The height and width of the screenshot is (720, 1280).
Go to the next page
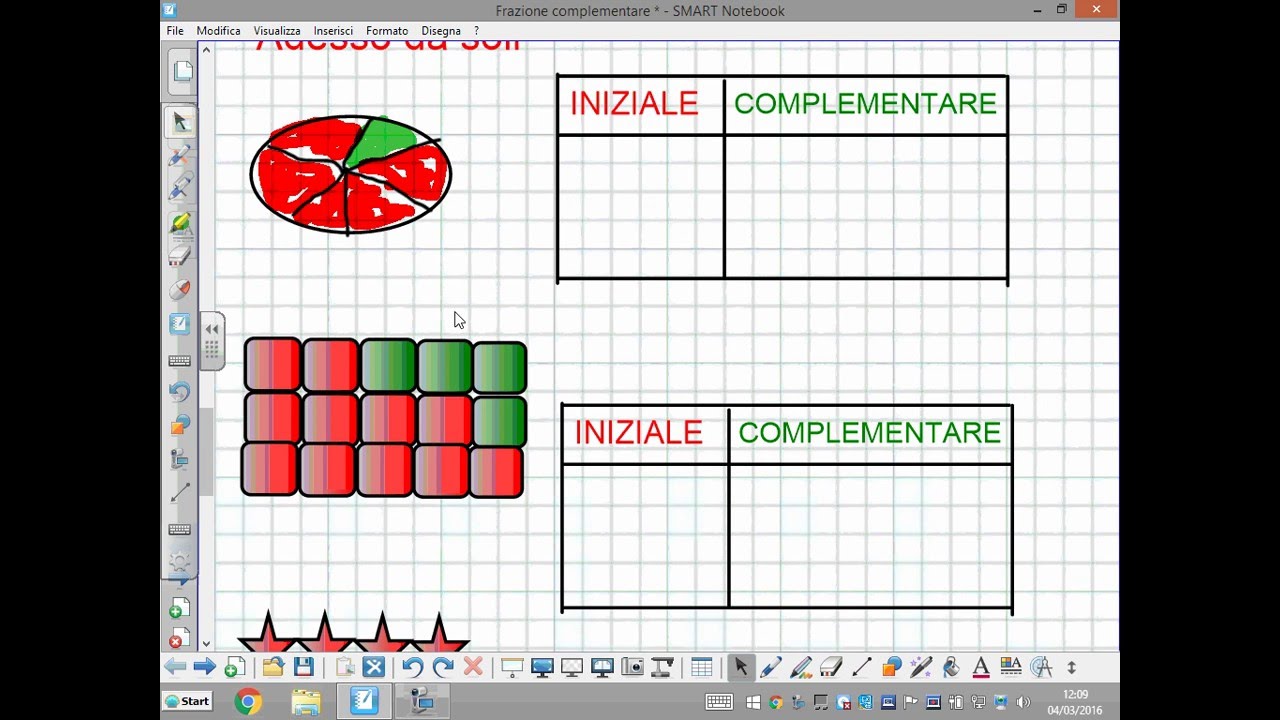pos(204,667)
